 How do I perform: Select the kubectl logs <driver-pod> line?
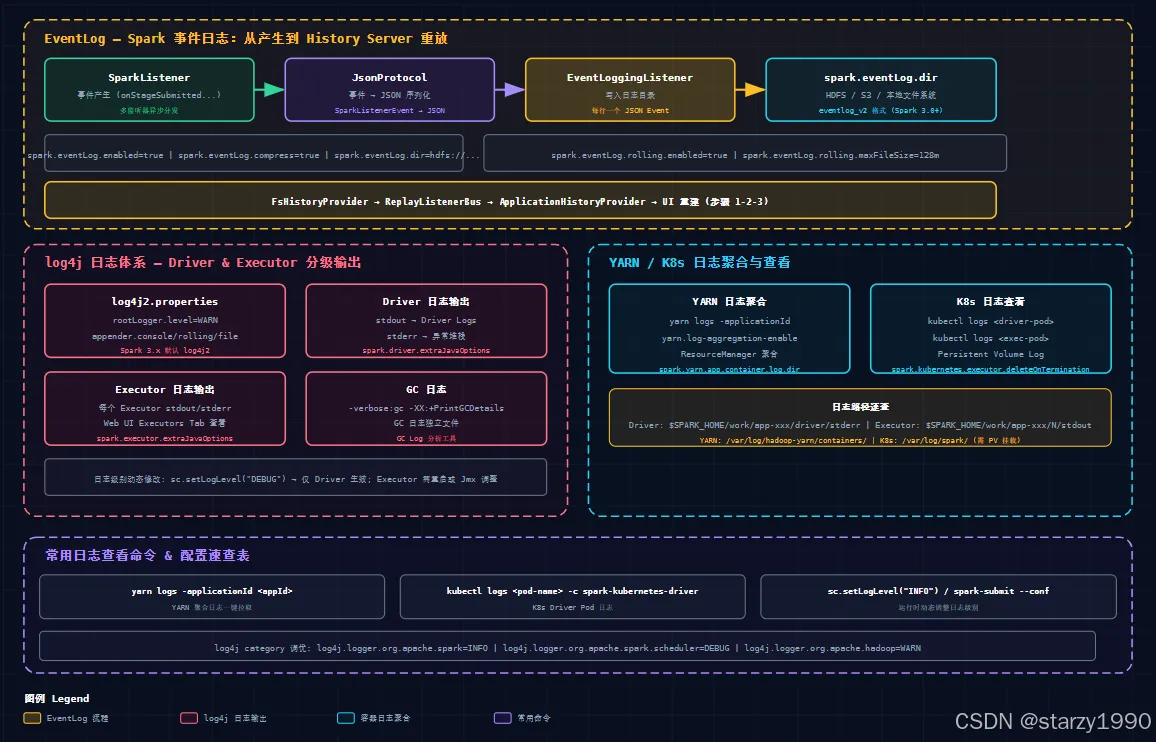pyautogui.click(x=990, y=321)
